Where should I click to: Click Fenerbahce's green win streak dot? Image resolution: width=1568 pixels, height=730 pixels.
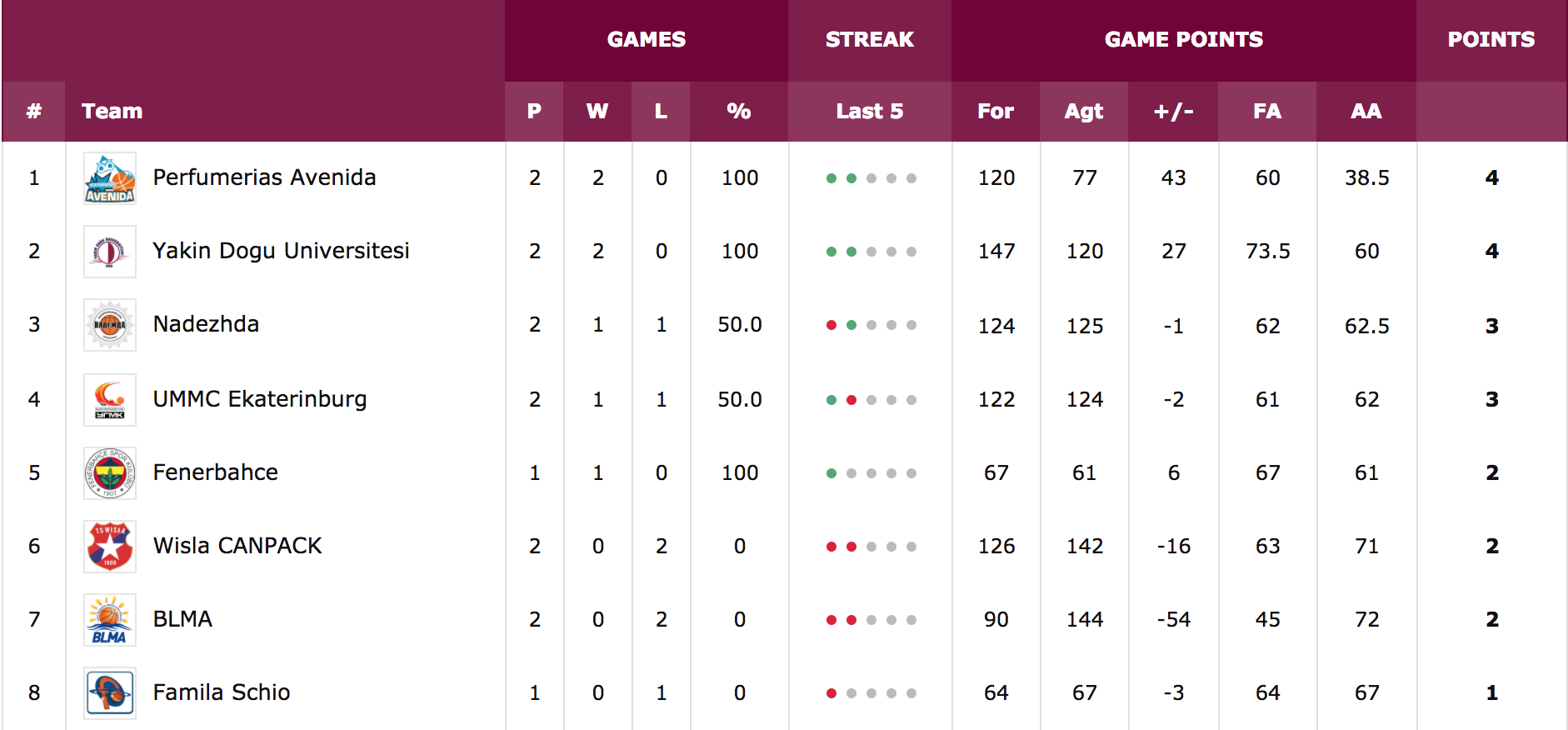831,473
